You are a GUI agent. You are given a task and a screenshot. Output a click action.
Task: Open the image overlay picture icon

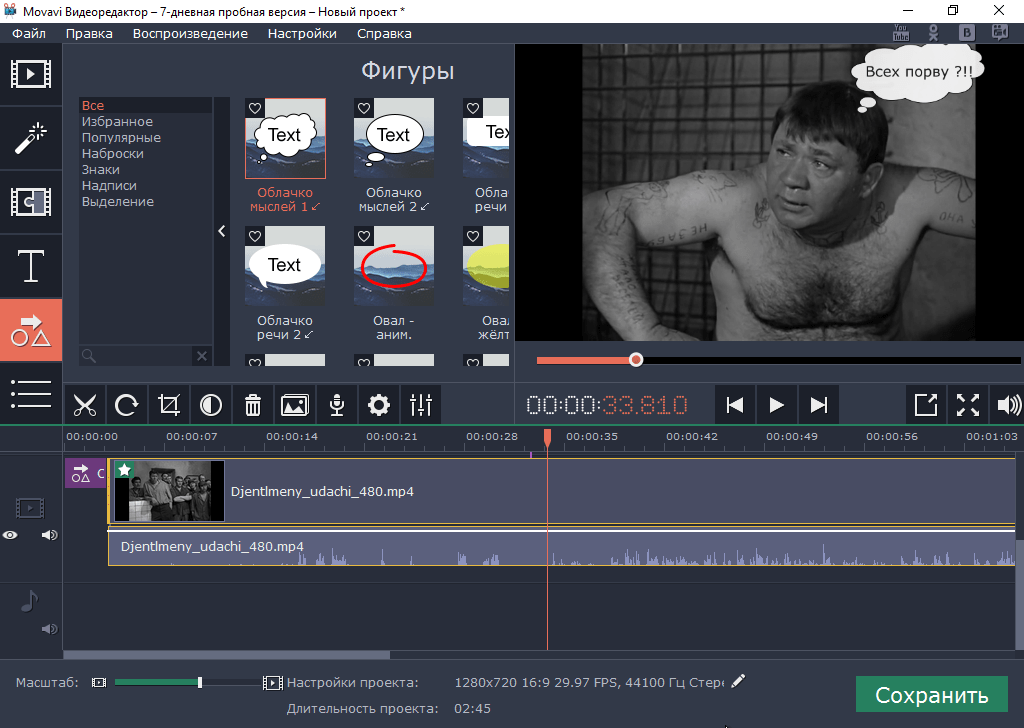[295, 405]
